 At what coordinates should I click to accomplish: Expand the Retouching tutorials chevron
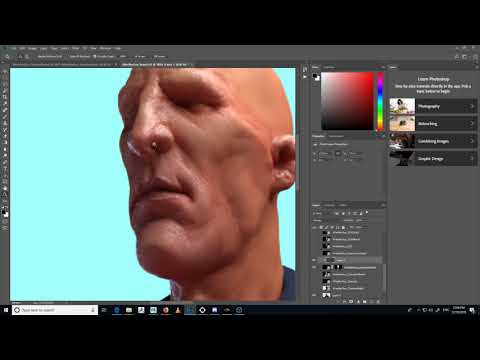[x=472, y=124]
